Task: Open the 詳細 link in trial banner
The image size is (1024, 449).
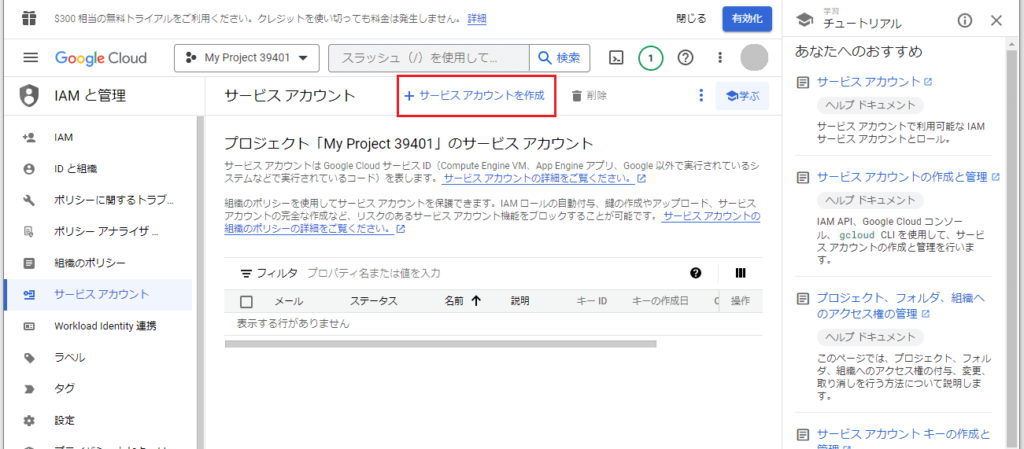Action: (x=477, y=19)
